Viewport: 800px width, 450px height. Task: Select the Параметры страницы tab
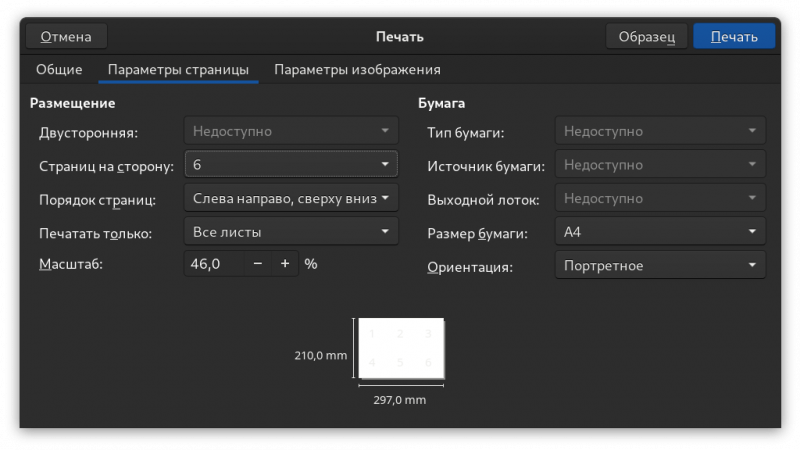[x=178, y=69]
